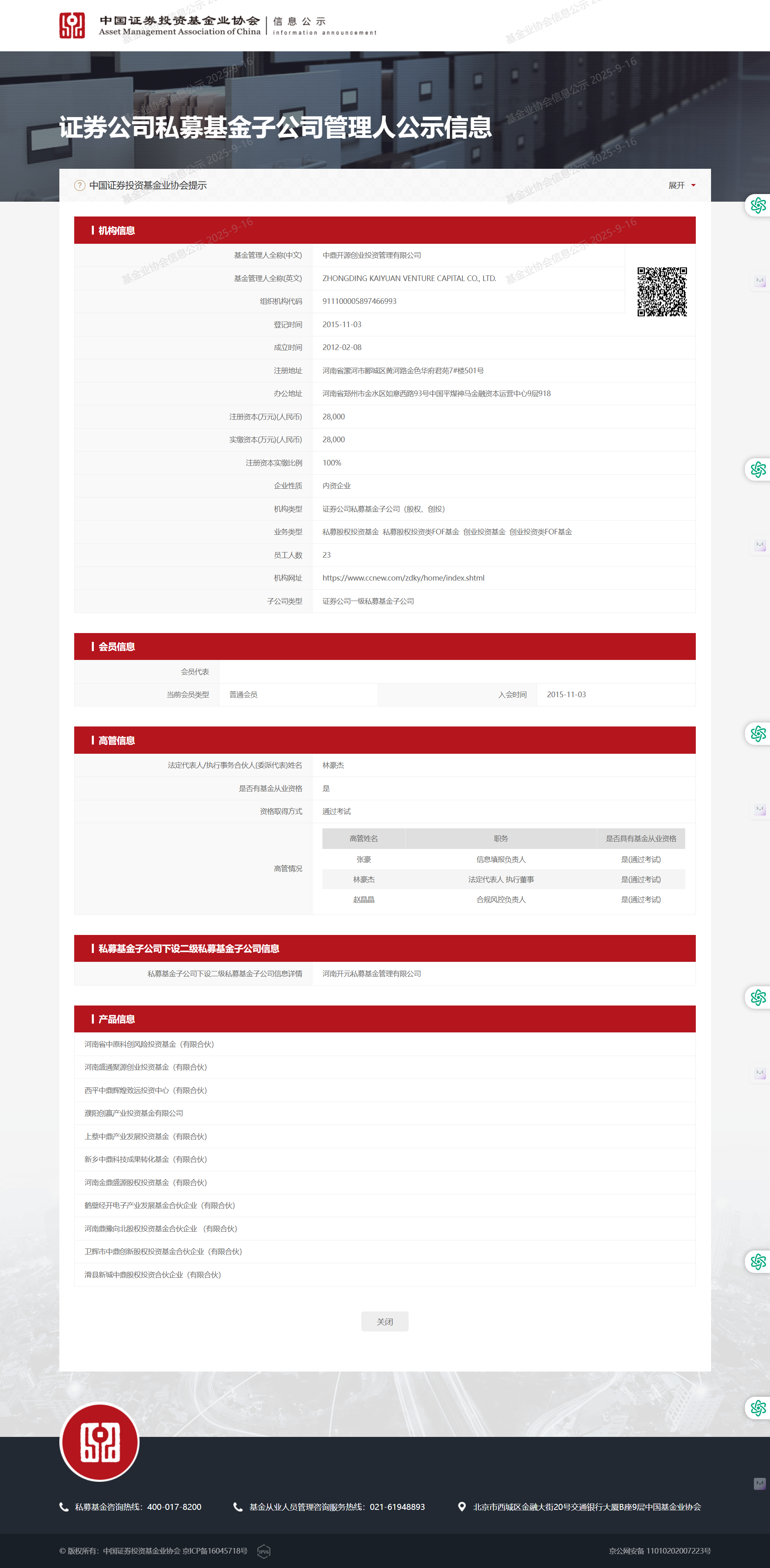Click the phone icon beside 基金从业人员管理咨询服务热线

pos(238,1507)
